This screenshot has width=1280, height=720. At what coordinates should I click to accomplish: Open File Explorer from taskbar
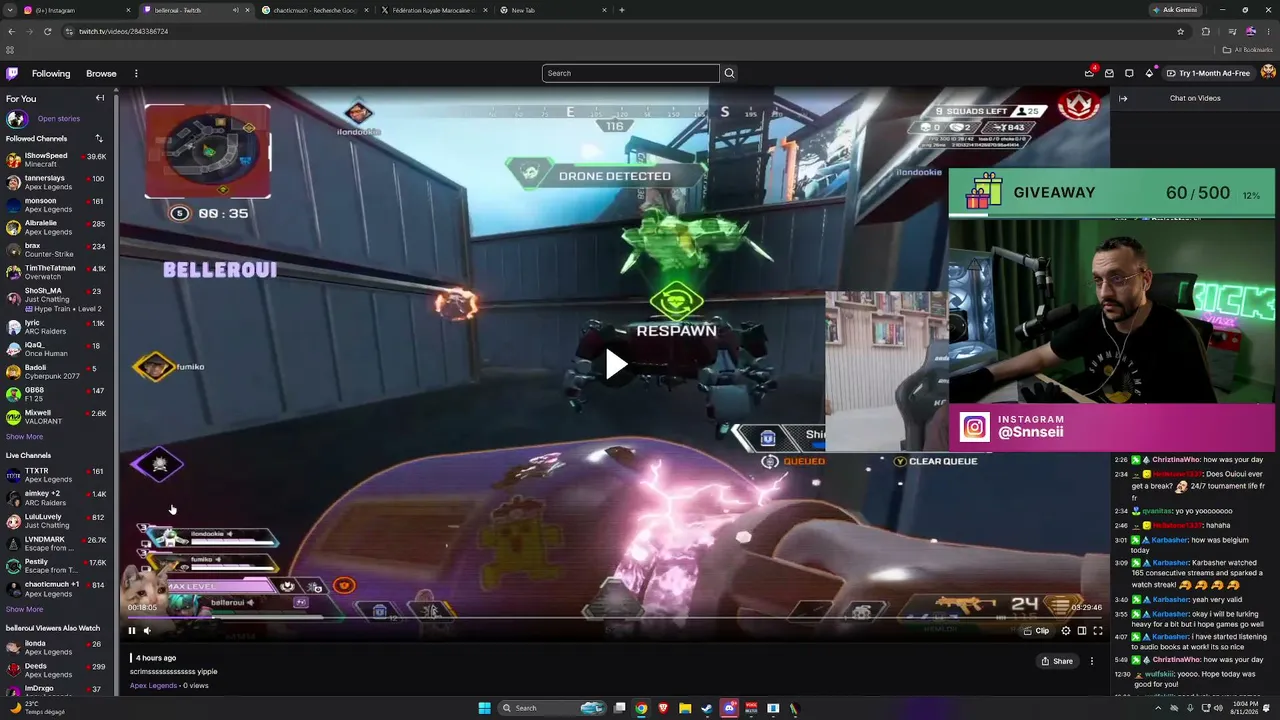685,708
